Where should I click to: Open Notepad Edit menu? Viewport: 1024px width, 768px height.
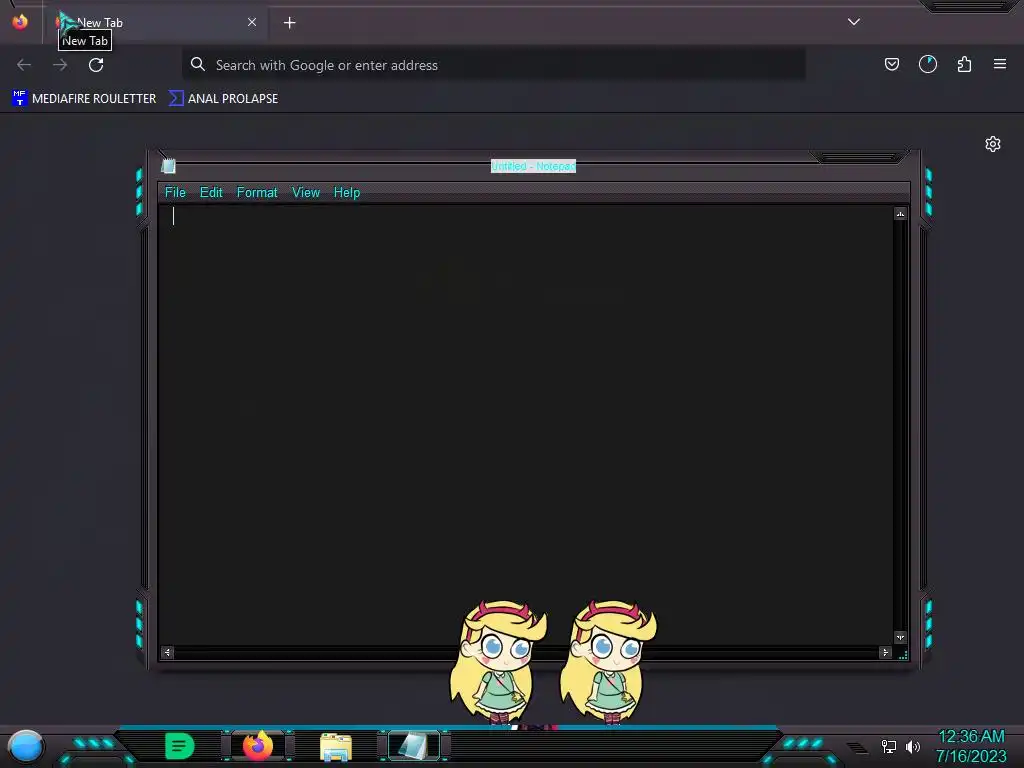211,193
